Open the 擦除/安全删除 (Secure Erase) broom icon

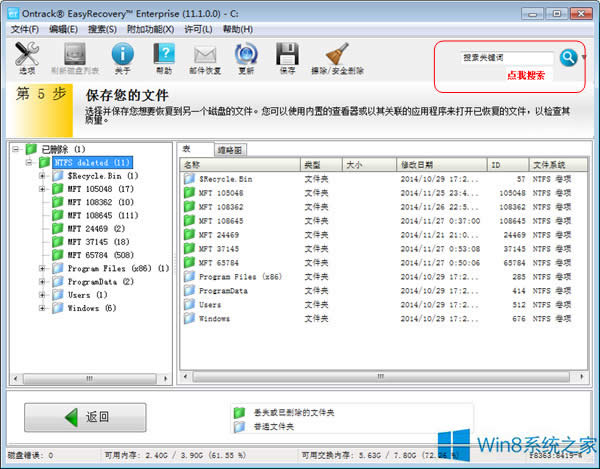click(x=337, y=58)
